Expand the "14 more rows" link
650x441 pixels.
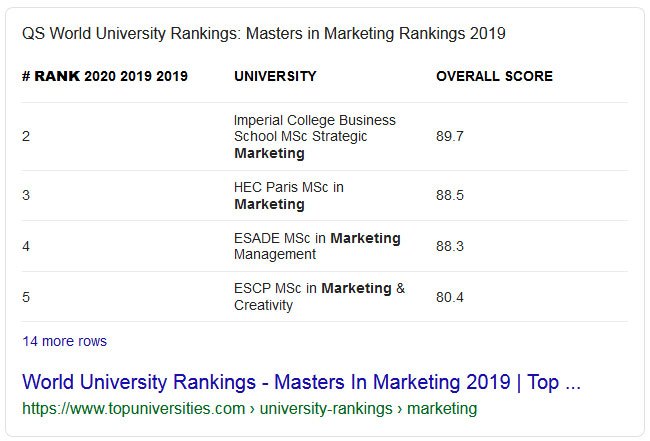[x=64, y=341]
